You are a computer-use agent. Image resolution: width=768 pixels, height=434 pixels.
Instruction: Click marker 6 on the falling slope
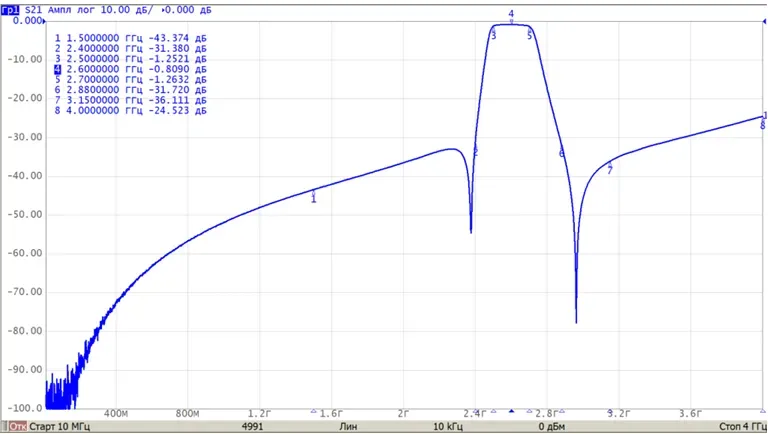pos(562,153)
